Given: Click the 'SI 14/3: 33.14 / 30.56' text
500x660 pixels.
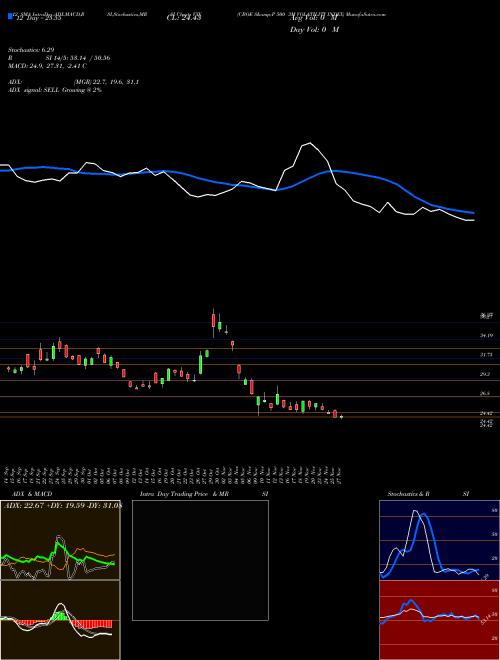Looking at the screenshot, I should click(78, 58).
